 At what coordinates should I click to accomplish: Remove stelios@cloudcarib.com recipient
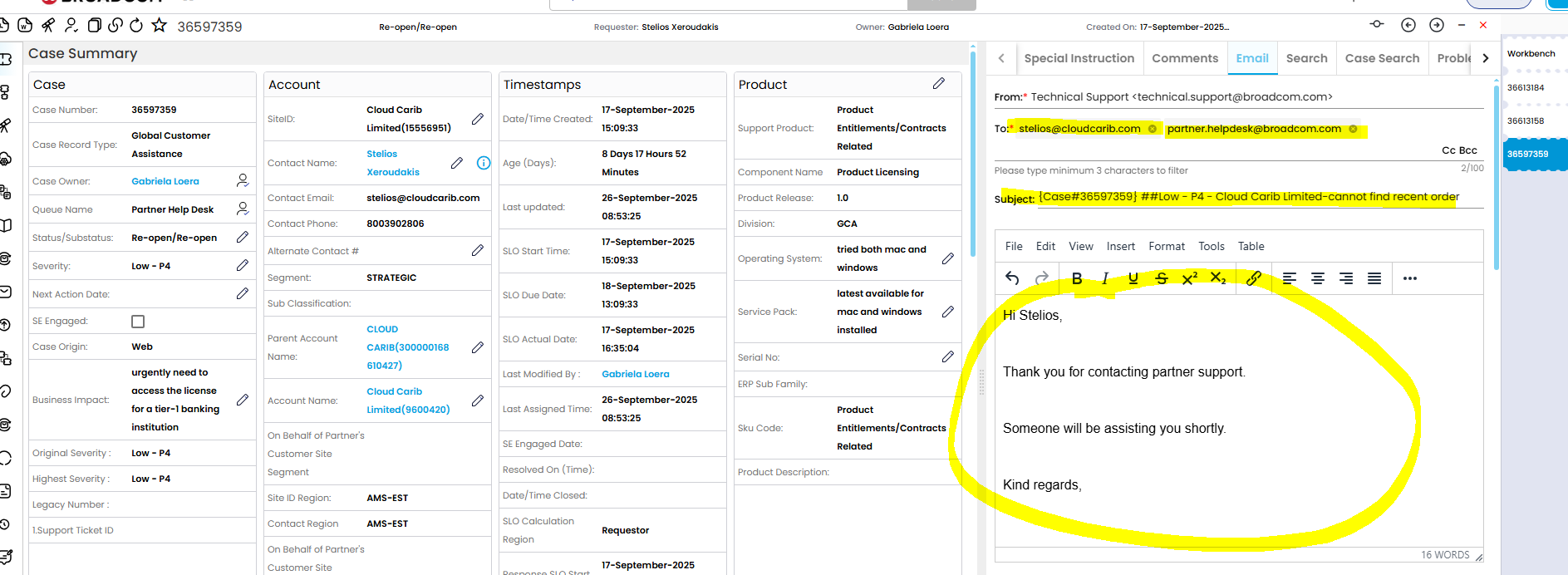(1152, 129)
